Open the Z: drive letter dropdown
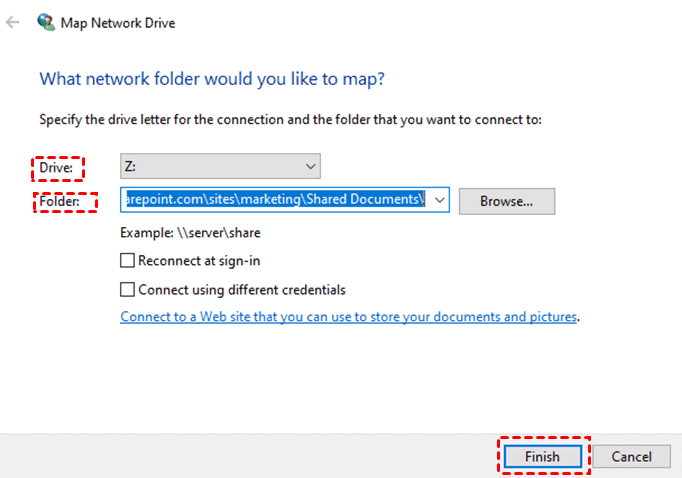 tap(219, 166)
